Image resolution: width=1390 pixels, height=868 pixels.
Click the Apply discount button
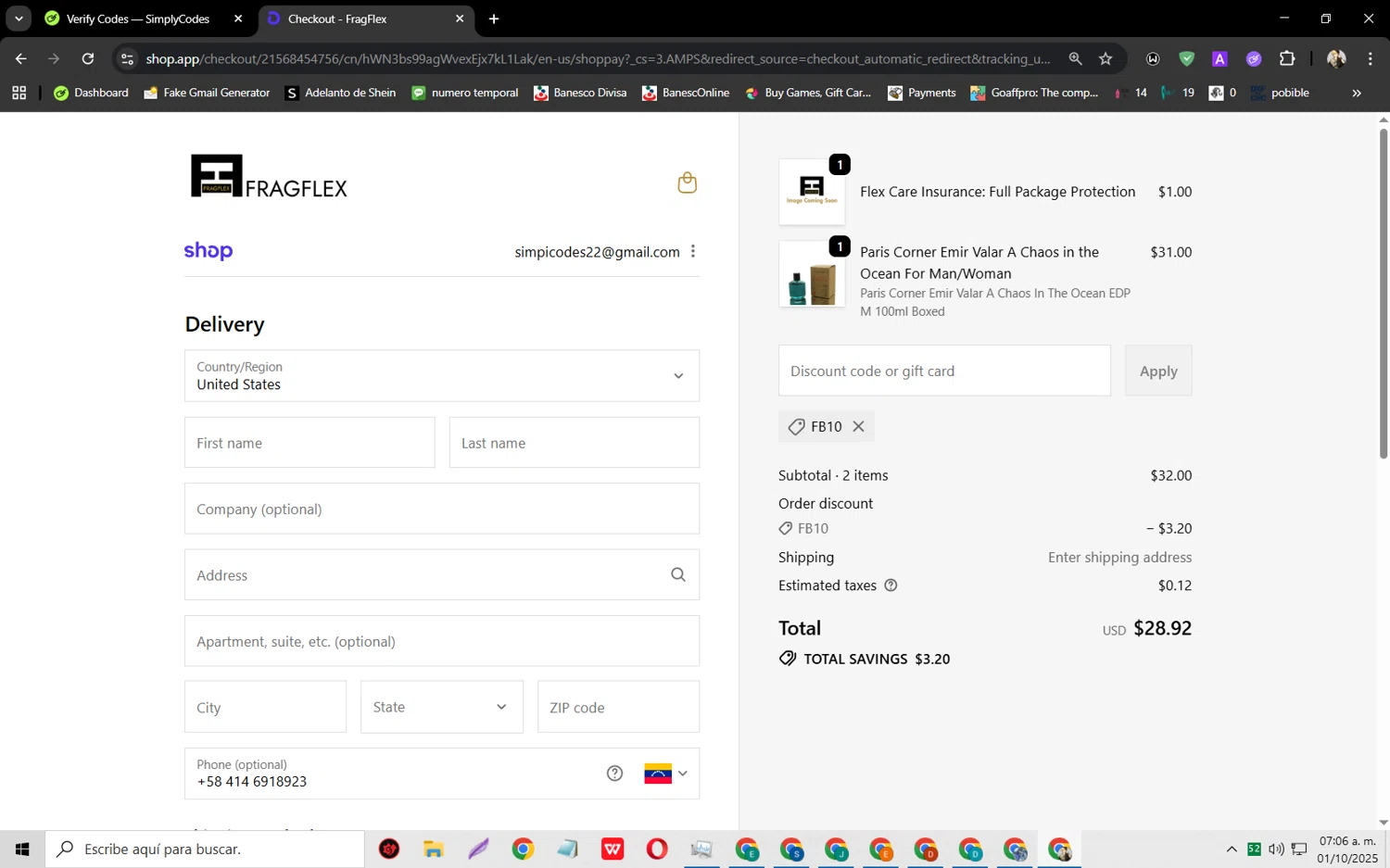[1158, 371]
